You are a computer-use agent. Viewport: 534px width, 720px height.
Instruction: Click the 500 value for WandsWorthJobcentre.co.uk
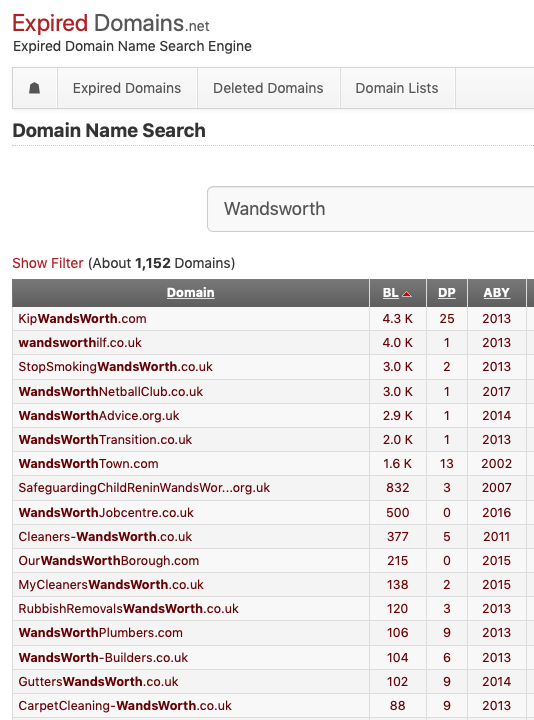[398, 512]
